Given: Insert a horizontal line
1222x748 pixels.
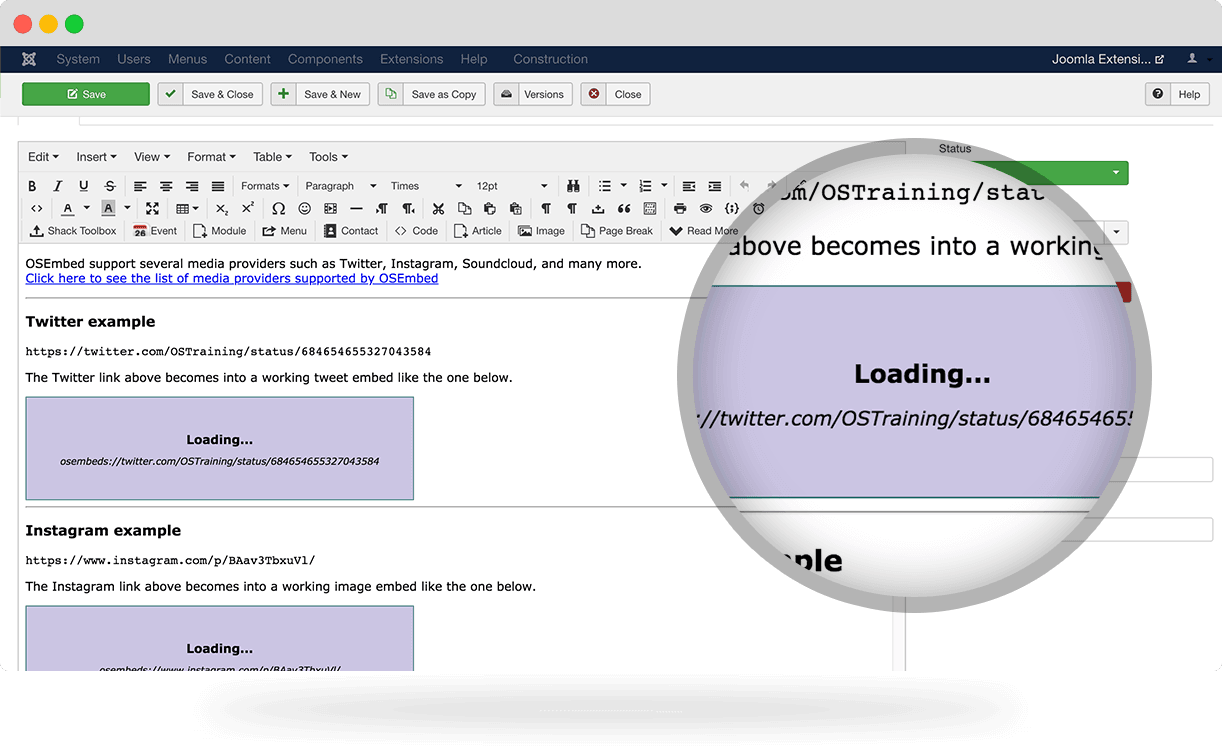Looking at the screenshot, I should pos(356,208).
